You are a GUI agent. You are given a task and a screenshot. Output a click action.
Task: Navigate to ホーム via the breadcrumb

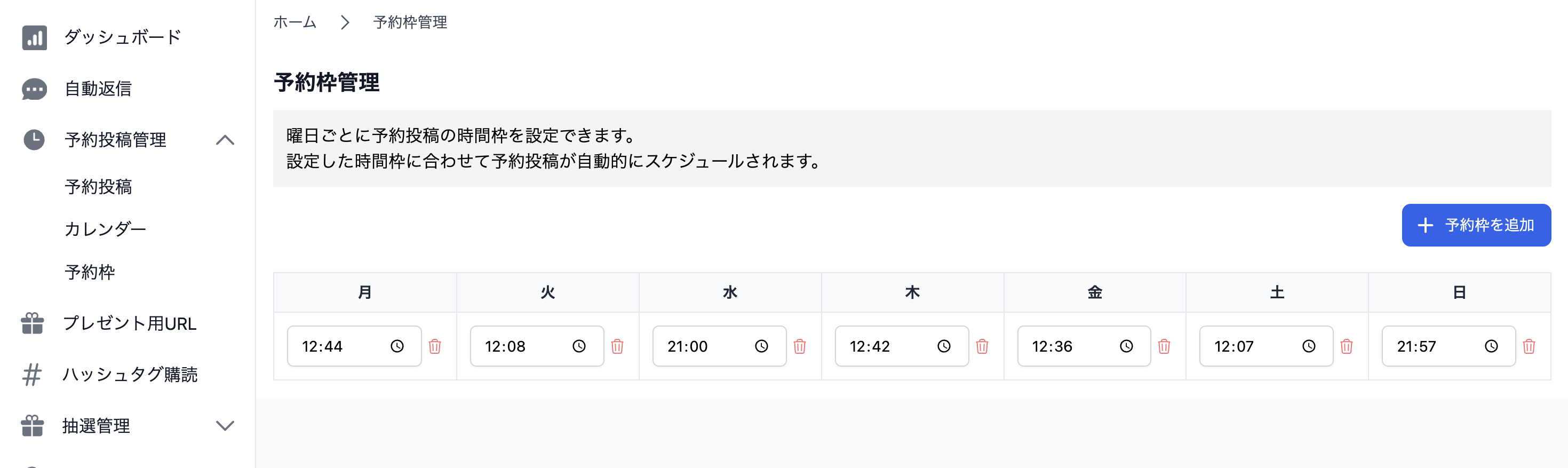point(295,22)
